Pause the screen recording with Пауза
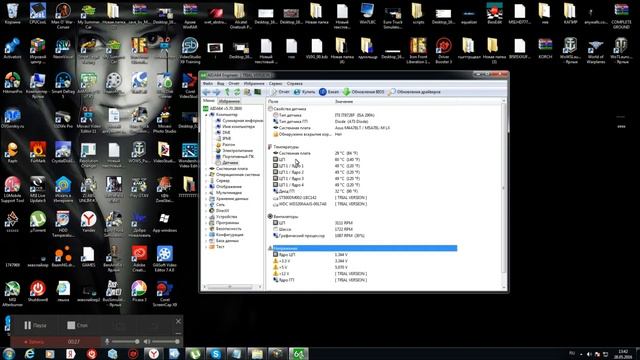Viewport: 640px width, 360px height. click(x=35, y=325)
